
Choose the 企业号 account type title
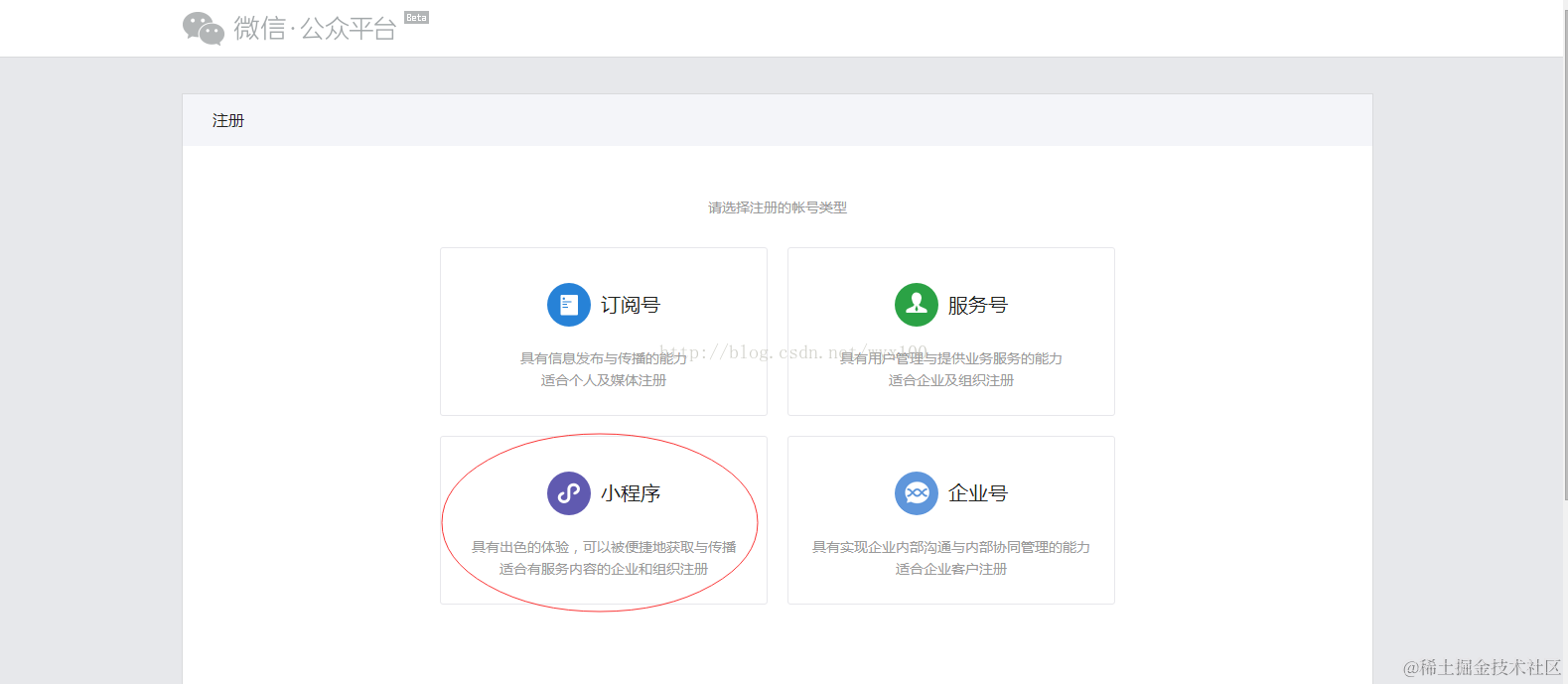click(978, 493)
